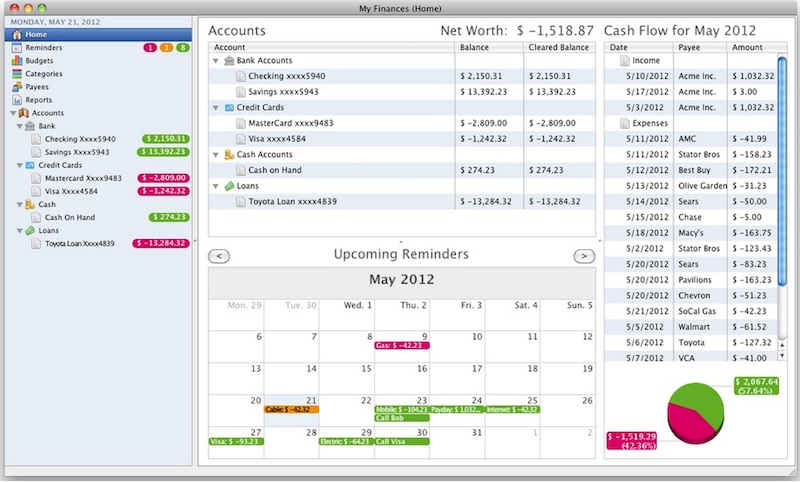This screenshot has height=482, width=800.
Task: Collapse the Credit Cards group in sidebar
Action: click(19, 166)
